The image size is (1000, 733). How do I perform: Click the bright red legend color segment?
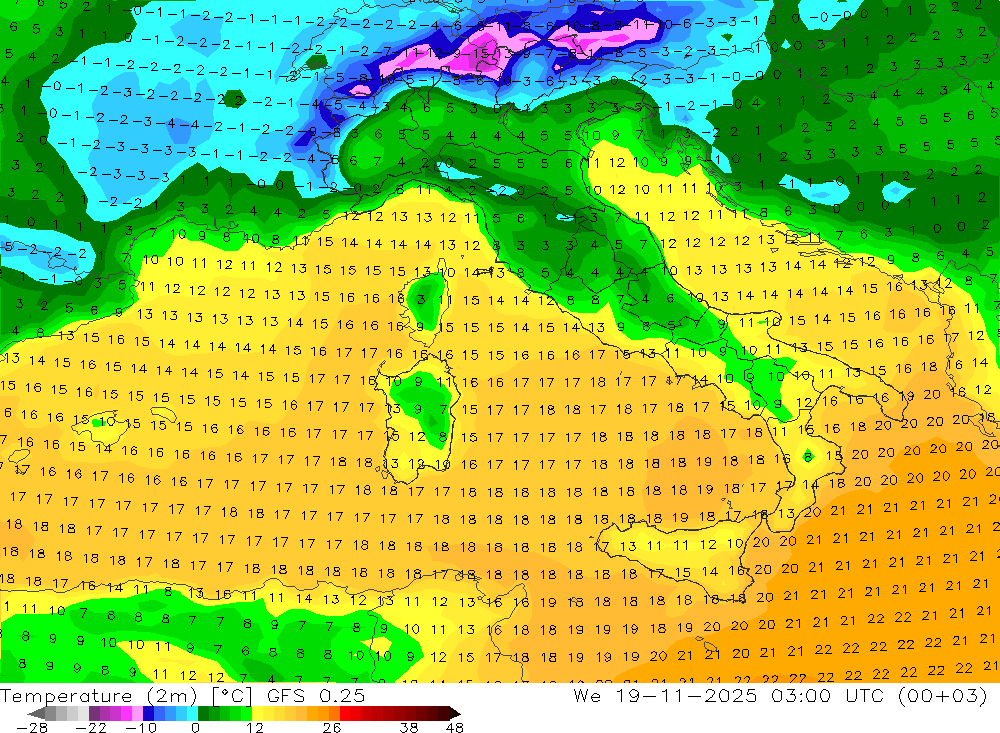pos(345,713)
